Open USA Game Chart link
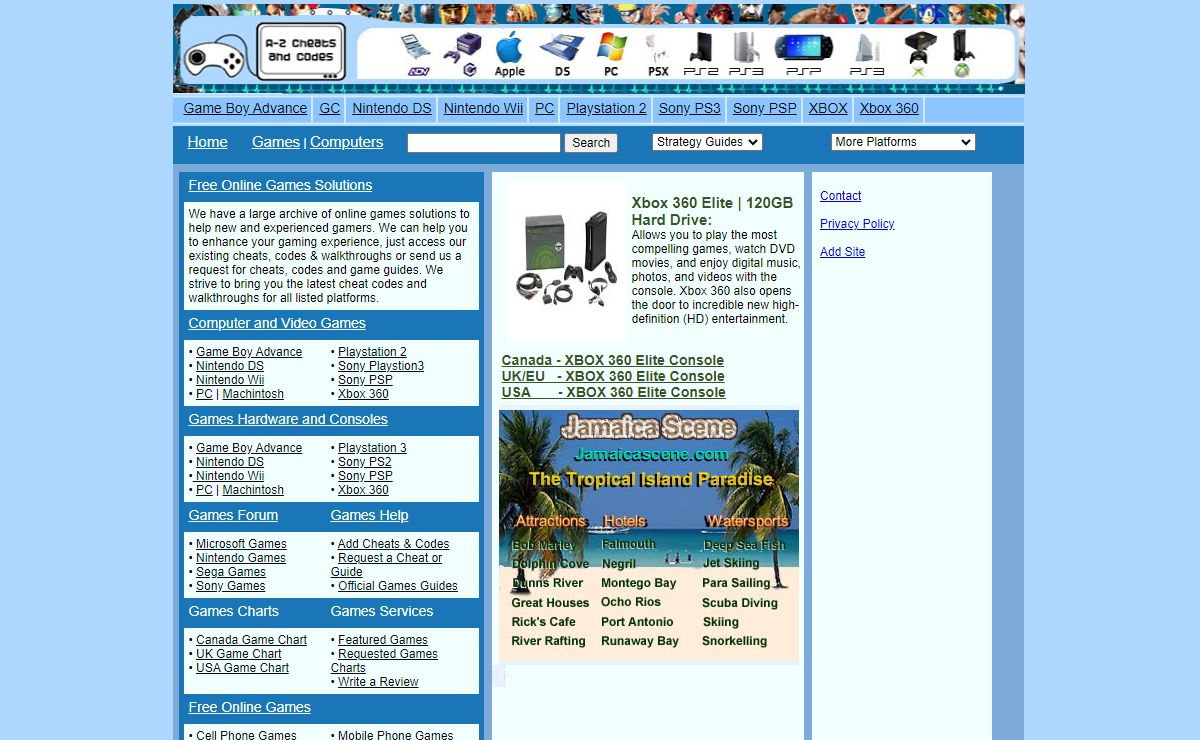Screen dimensions: 1200x740 tap(243, 668)
